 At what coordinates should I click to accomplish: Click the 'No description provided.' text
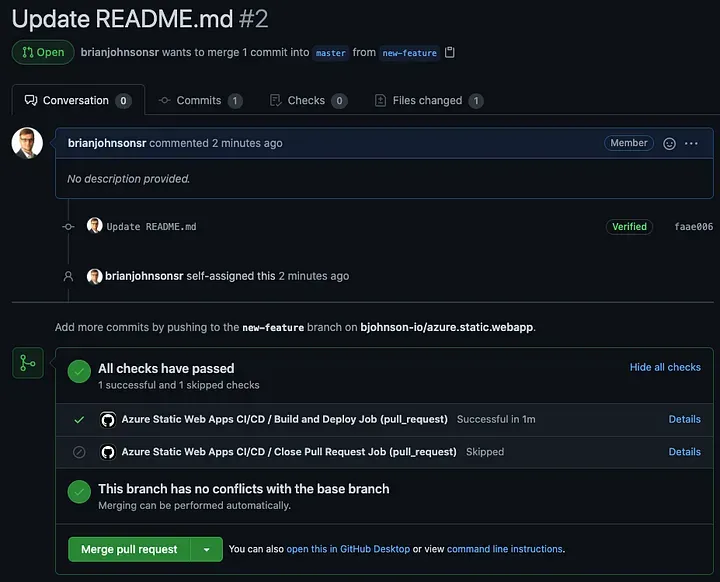click(x=129, y=179)
